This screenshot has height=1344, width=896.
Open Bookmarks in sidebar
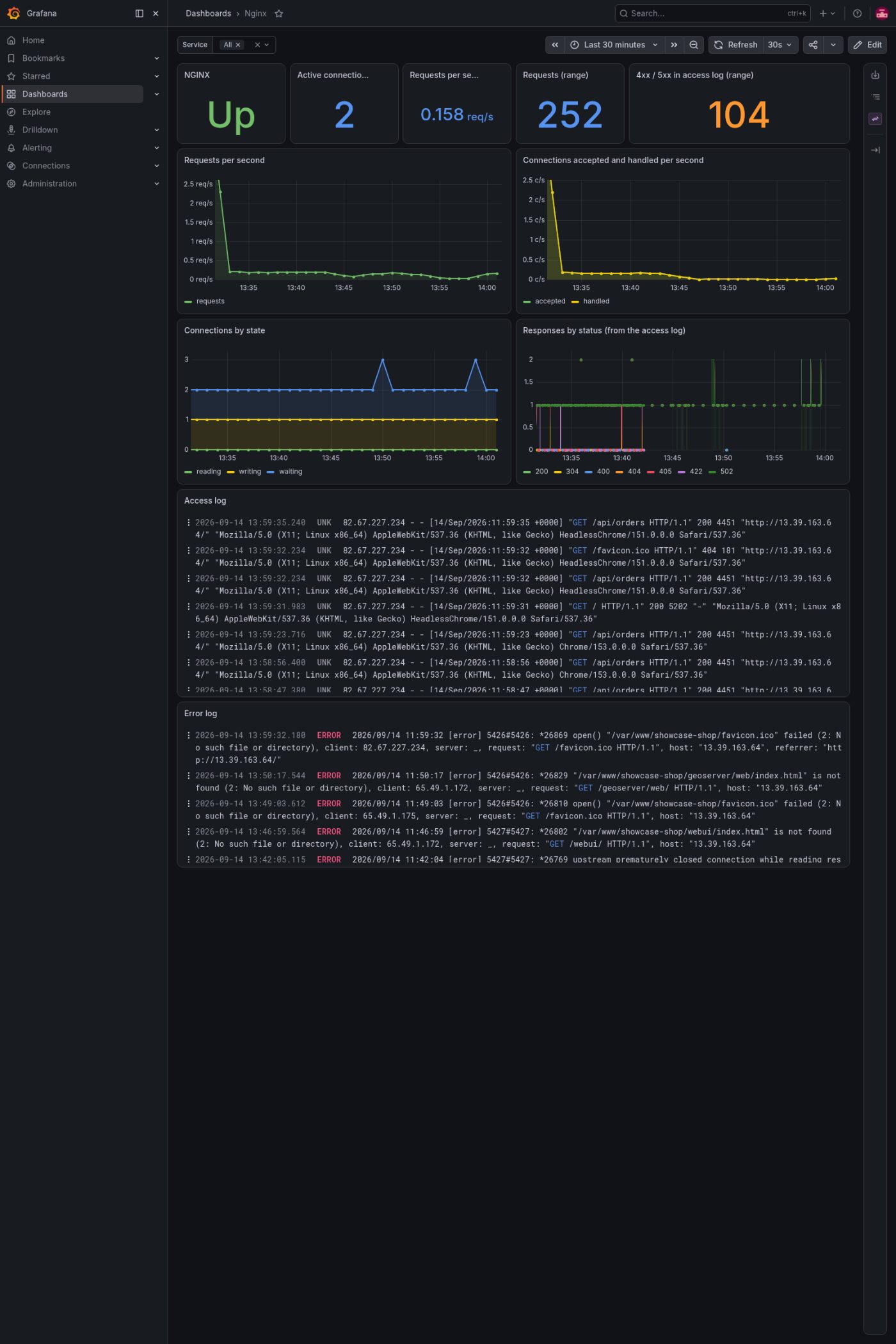point(44,58)
